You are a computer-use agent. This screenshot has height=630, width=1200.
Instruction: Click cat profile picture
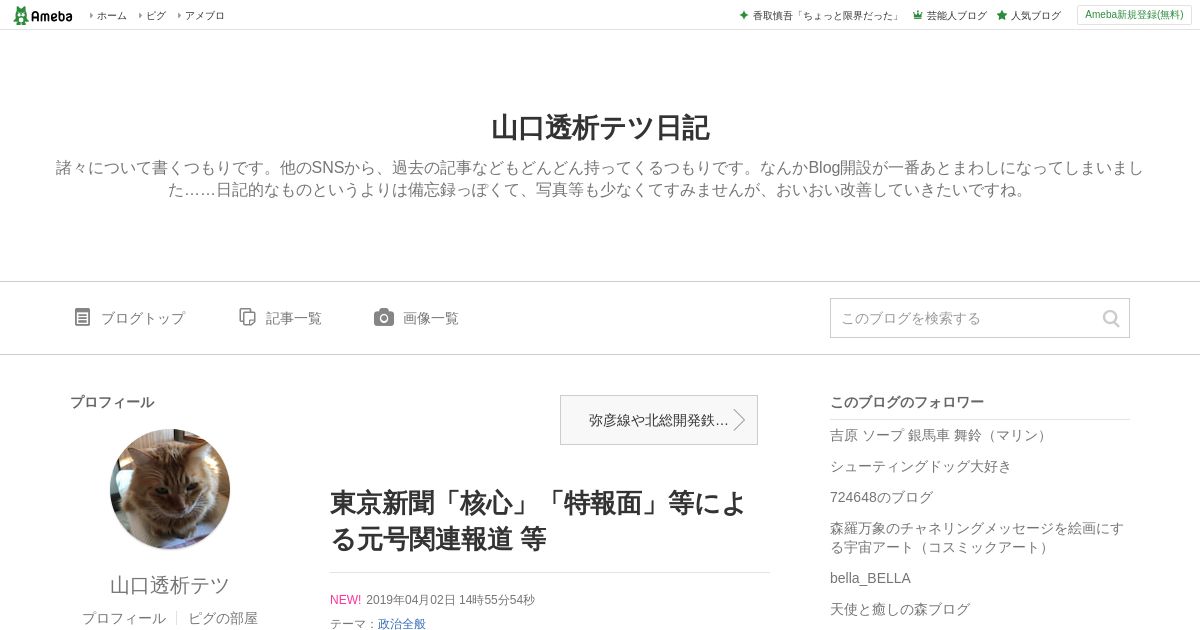pyautogui.click(x=170, y=489)
